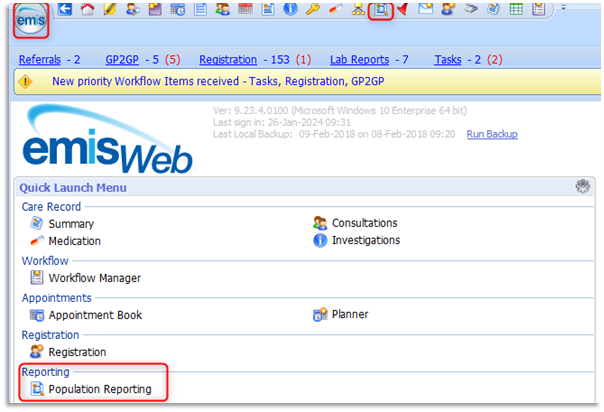This screenshot has height=412, width=604.
Task: Expand the quick access toolbar customise arrow
Action: pyautogui.click(x=563, y=7)
